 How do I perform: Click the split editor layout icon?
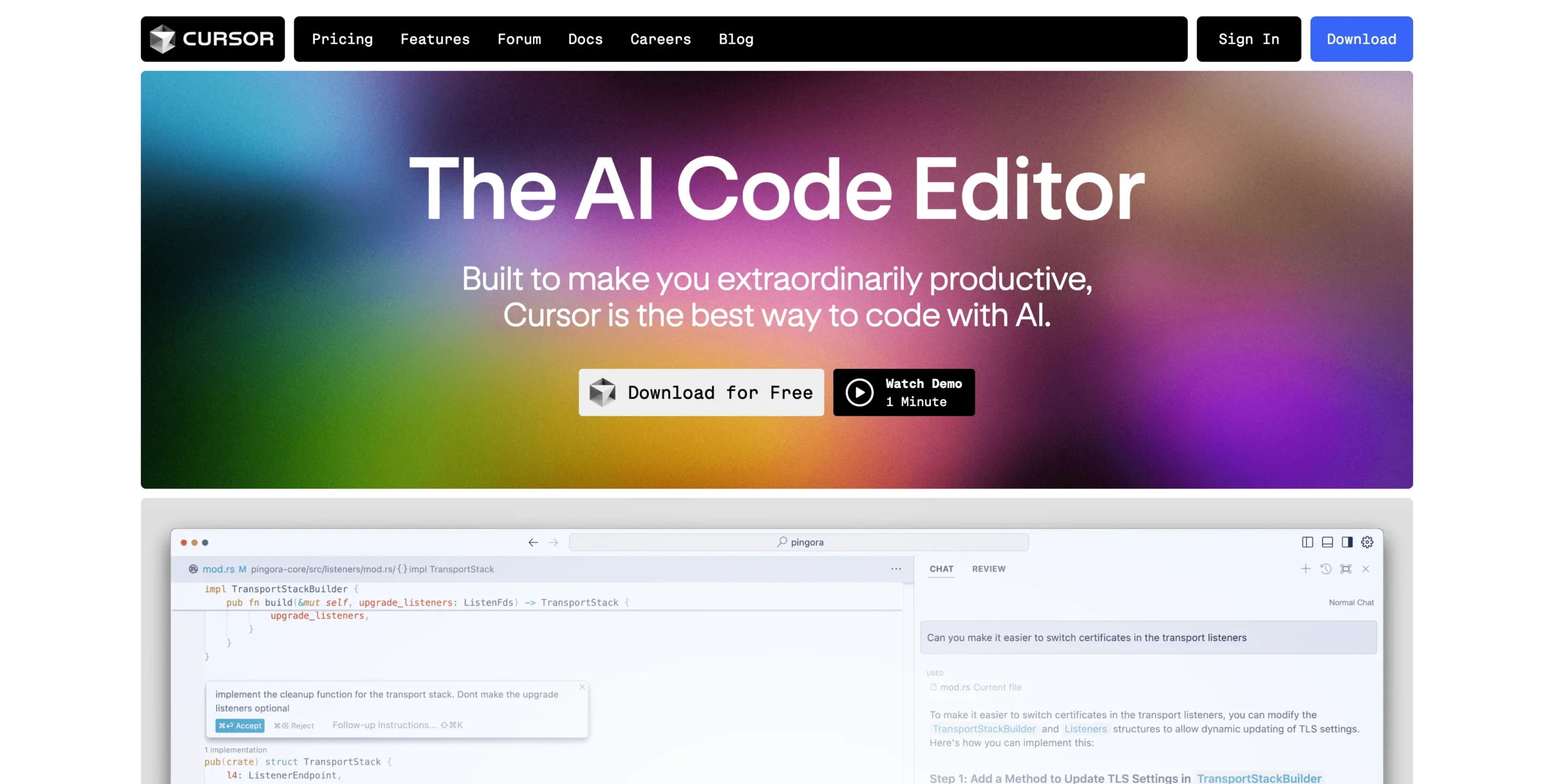click(1307, 541)
